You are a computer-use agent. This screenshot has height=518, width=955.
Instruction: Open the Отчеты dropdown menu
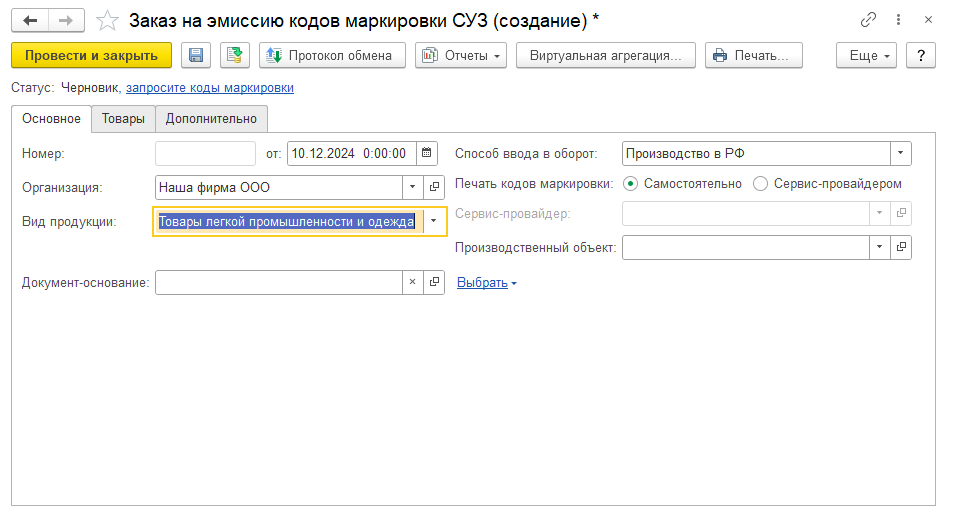pos(461,55)
